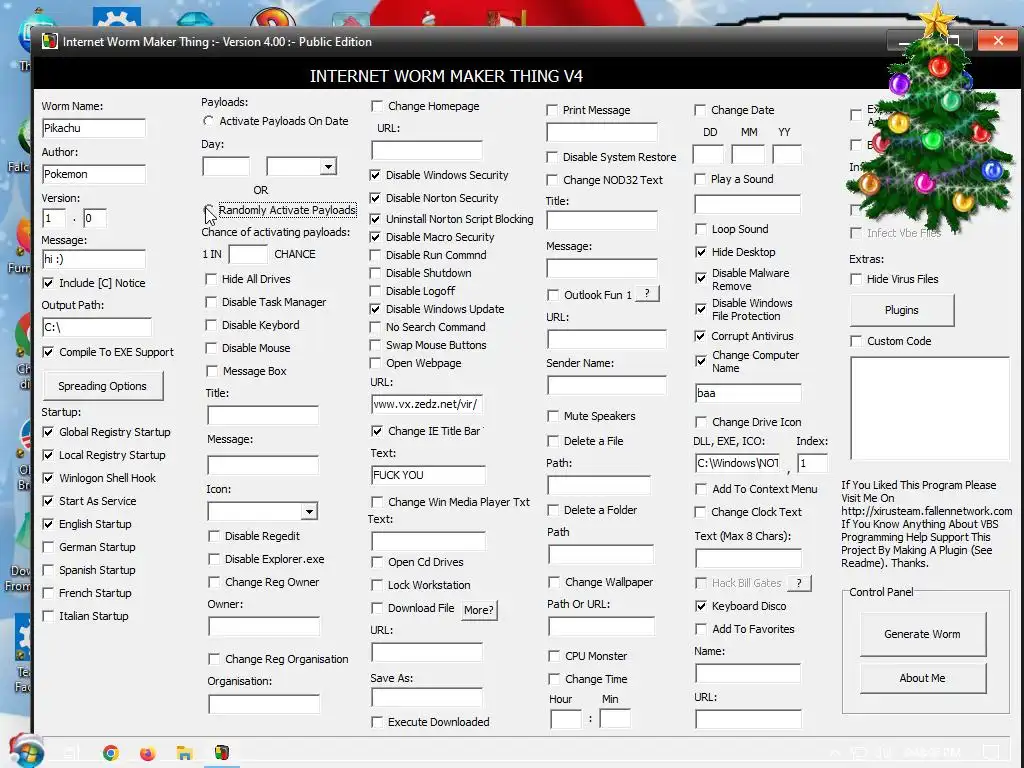
Task: Click the Worm Maker title bar icon
Action: (x=50, y=41)
